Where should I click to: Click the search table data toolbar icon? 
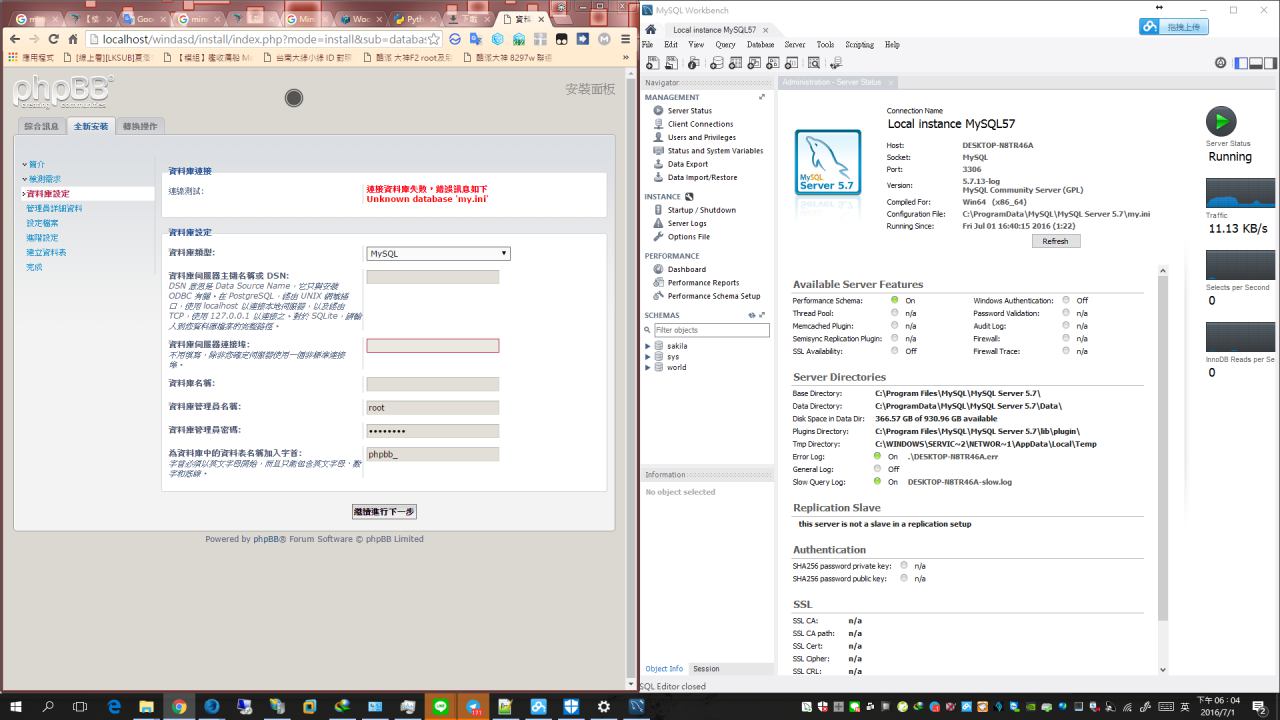click(x=814, y=63)
